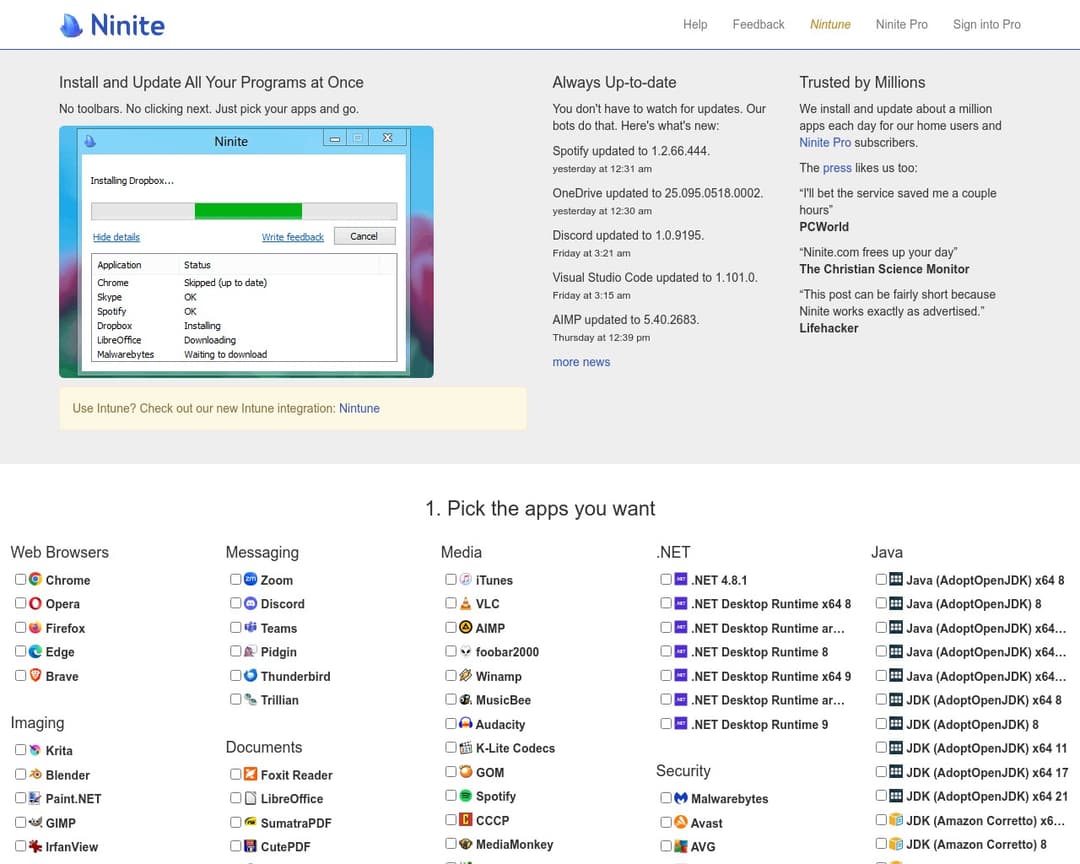
Task: Click the Malwarebytes app icon
Action: pyautogui.click(x=681, y=798)
